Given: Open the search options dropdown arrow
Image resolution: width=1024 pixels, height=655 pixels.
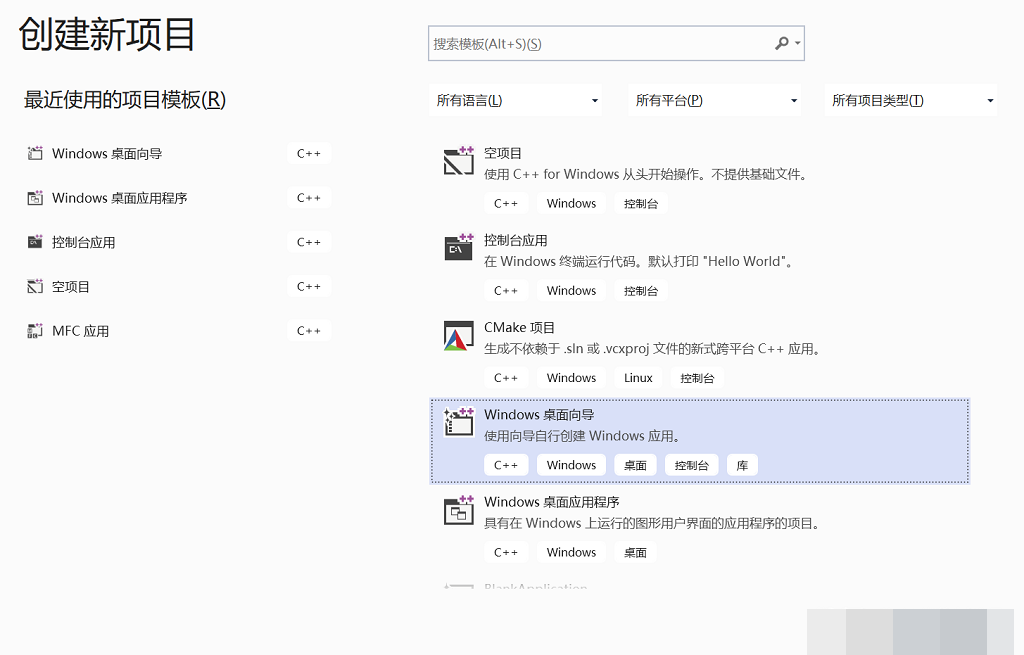Looking at the screenshot, I should (797, 44).
